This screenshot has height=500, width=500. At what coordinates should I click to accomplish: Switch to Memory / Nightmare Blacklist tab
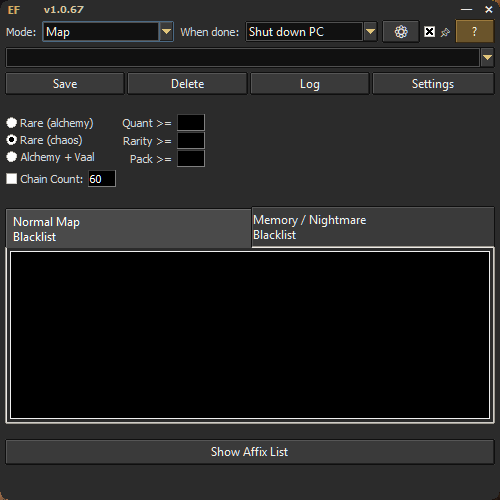373,227
